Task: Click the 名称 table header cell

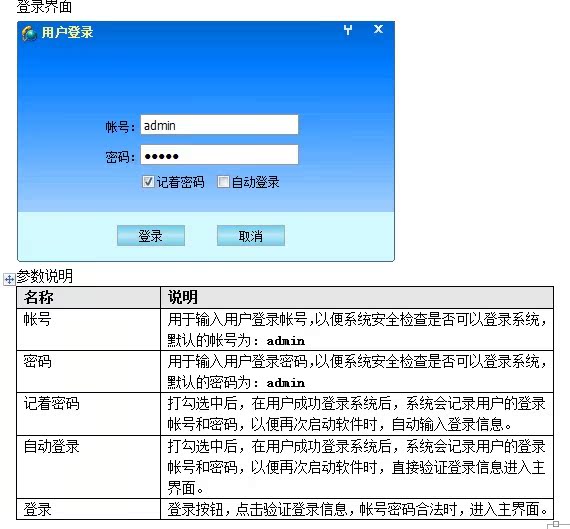Action: [x=89, y=297]
